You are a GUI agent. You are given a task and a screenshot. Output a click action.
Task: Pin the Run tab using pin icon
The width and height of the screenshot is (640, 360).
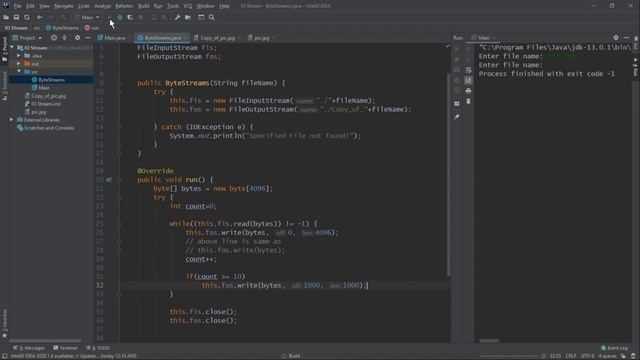click(457, 117)
